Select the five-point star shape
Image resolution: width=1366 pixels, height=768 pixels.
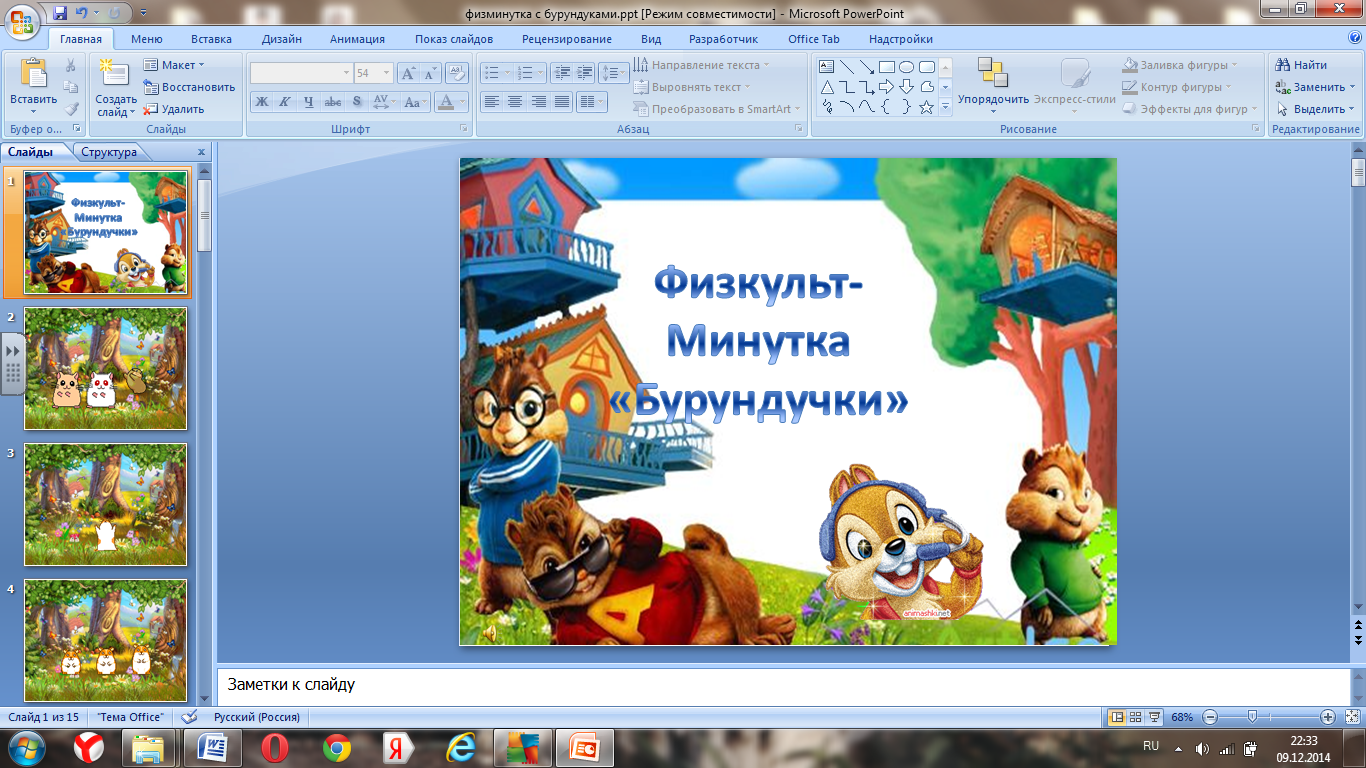tap(927, 107)
